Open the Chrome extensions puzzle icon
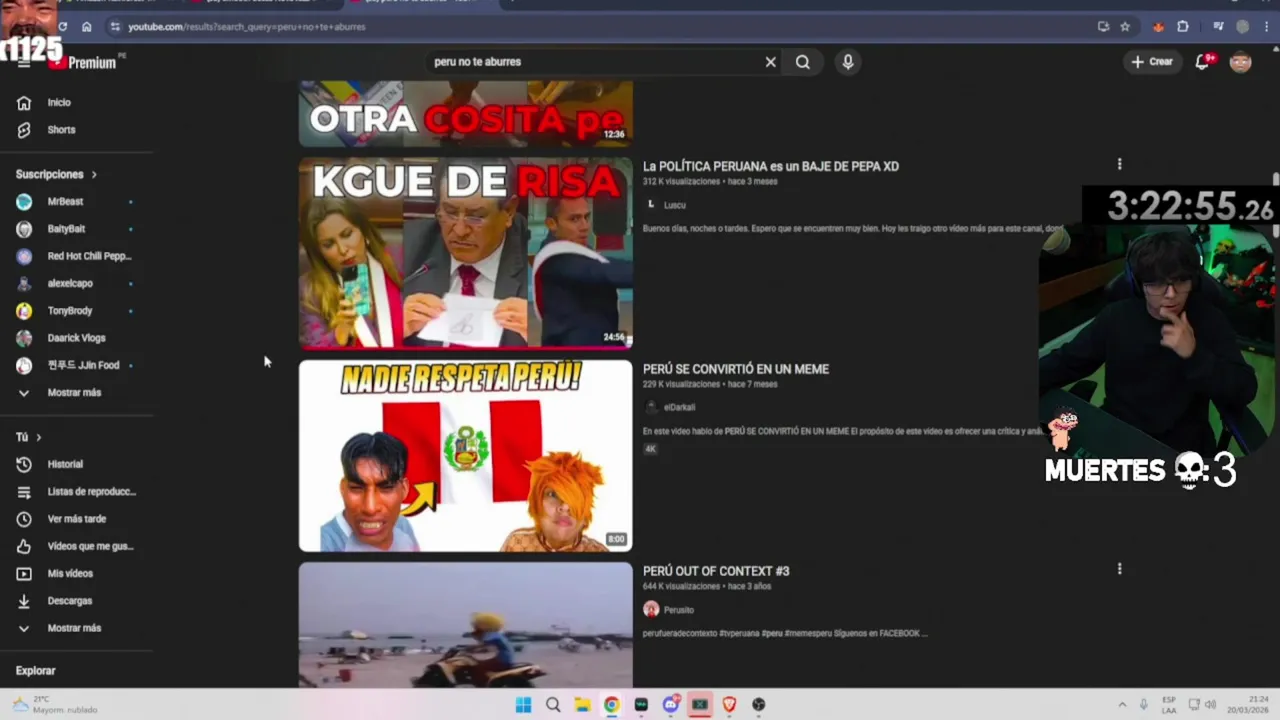Image resolution: width=1280 pixels, height=720 pixels. point(1184,27)
